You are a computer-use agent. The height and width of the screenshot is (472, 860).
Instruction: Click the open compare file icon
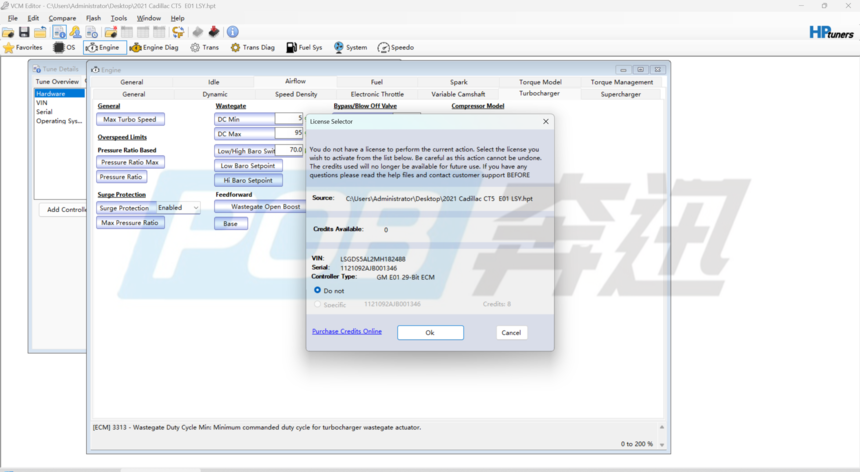111,32
